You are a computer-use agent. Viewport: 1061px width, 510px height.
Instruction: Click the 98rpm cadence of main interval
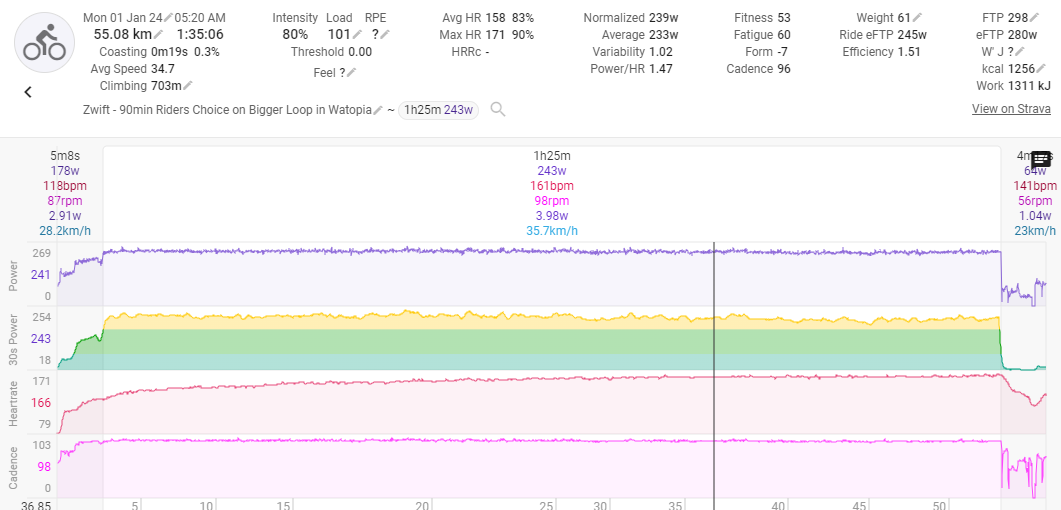tap(552, 201)
